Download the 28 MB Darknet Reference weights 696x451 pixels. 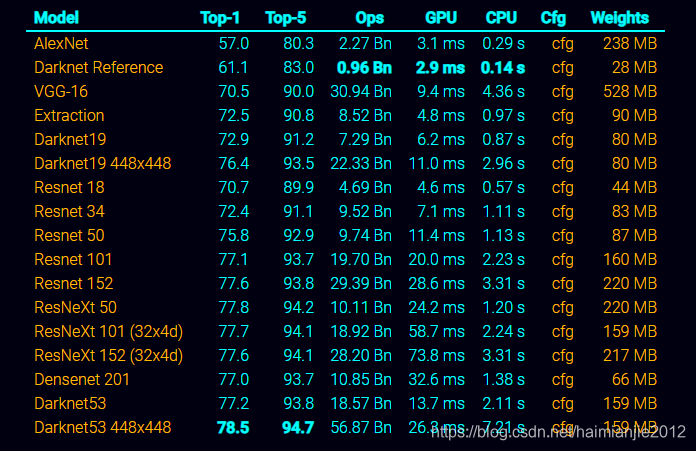pos(634,67)
